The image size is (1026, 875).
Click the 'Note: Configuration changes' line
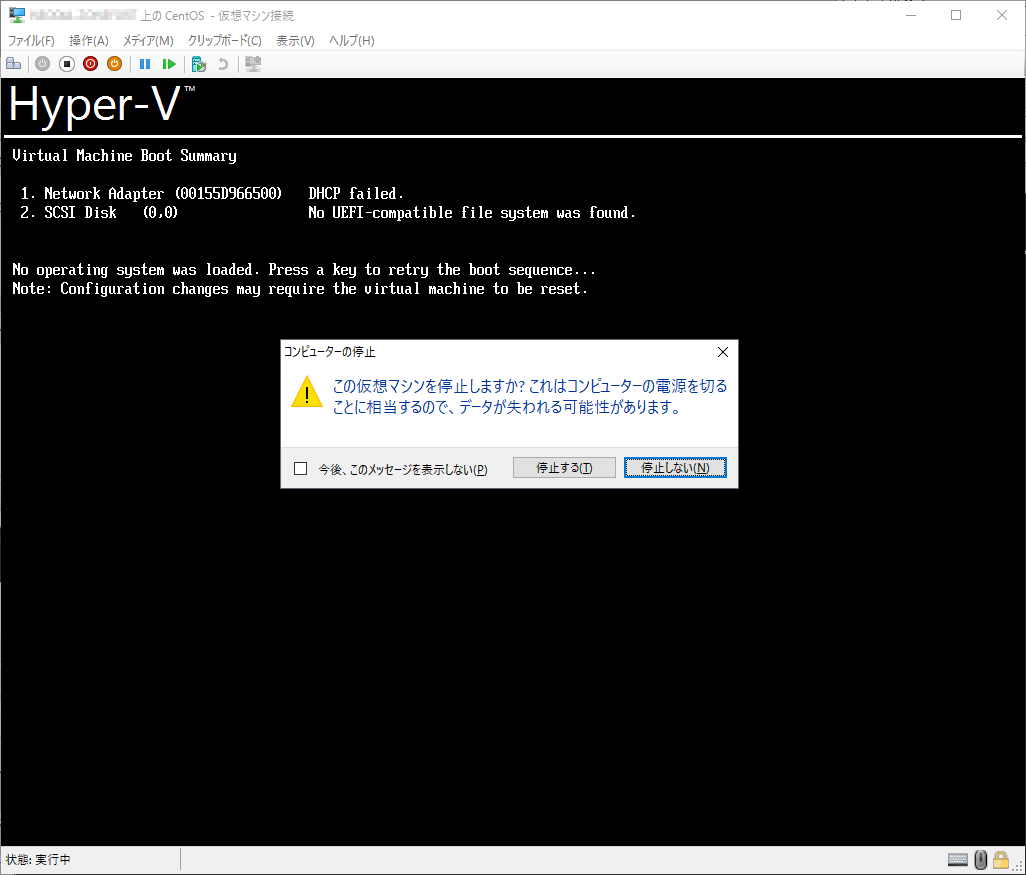click(x=300, y=289)
